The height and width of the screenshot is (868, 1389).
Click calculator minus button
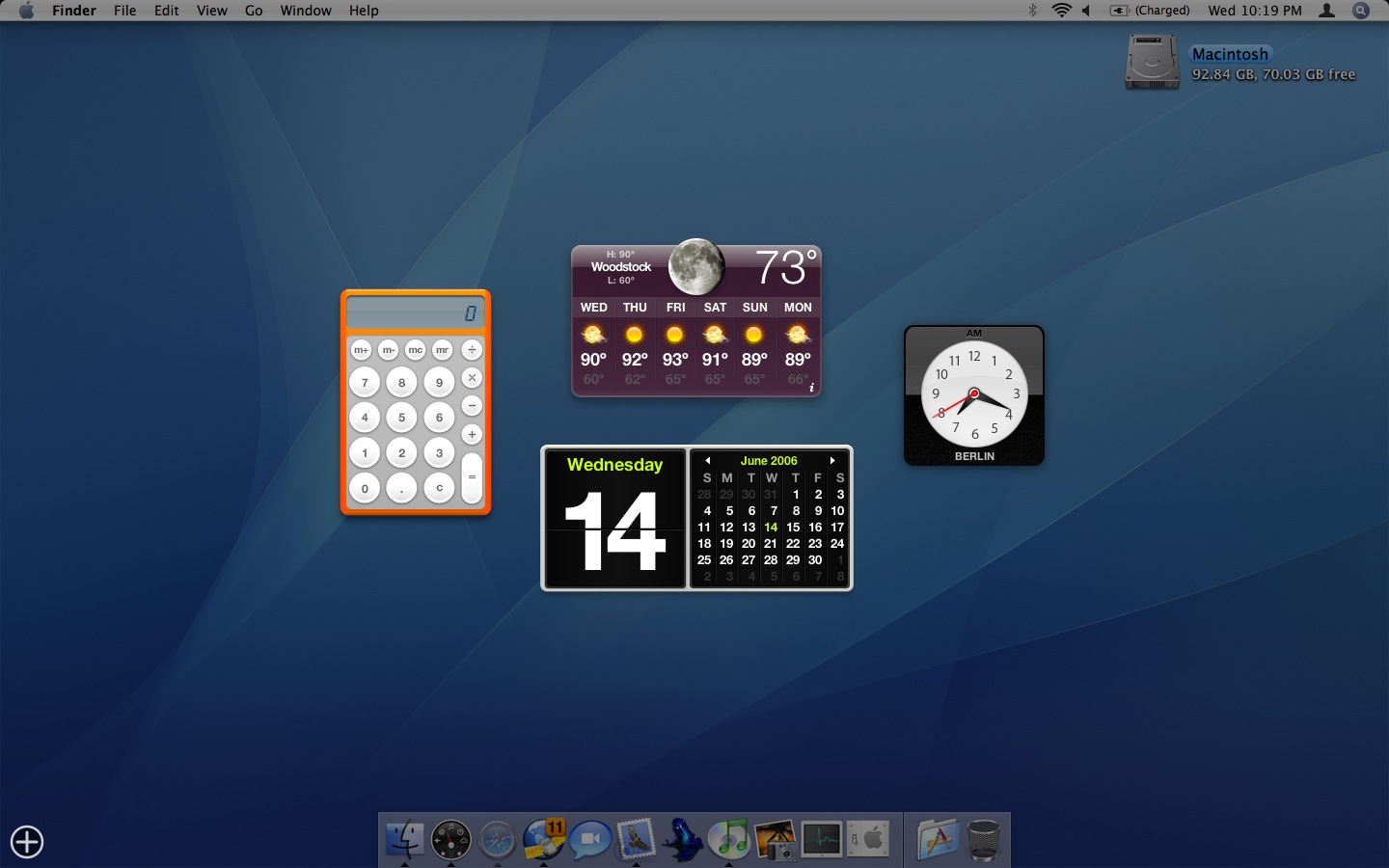(472, 406)
